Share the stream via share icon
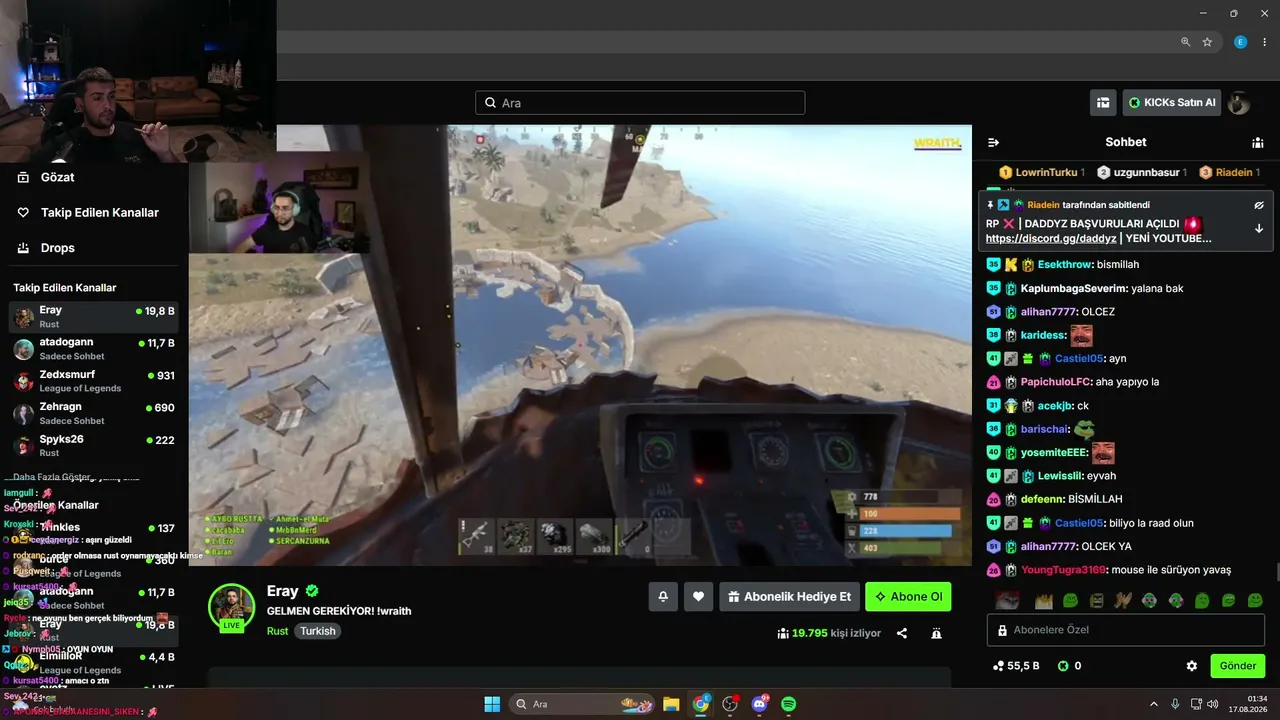Image resolution: width=1280 pixels, height=720 pixels. (902, 633)
